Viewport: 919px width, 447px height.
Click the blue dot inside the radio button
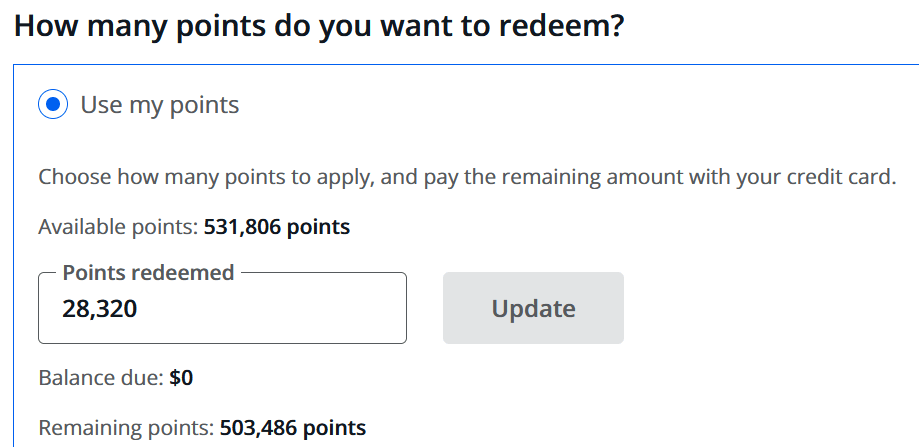point(53,105)
